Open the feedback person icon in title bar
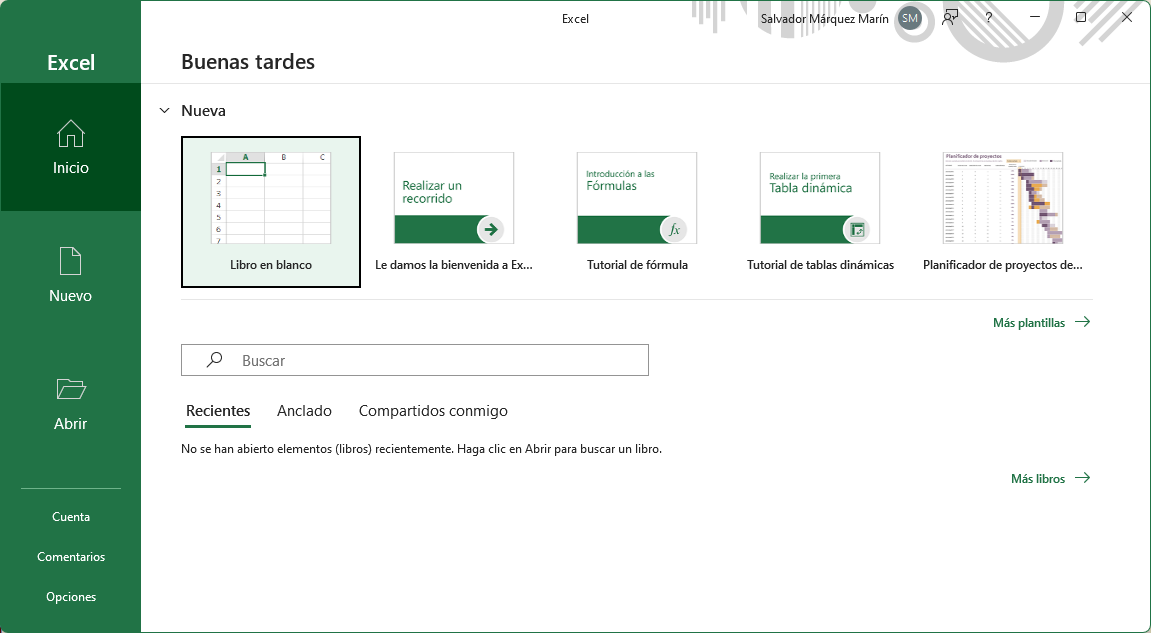This screenshot has width=1151, height=633. [x=950, y=18]
